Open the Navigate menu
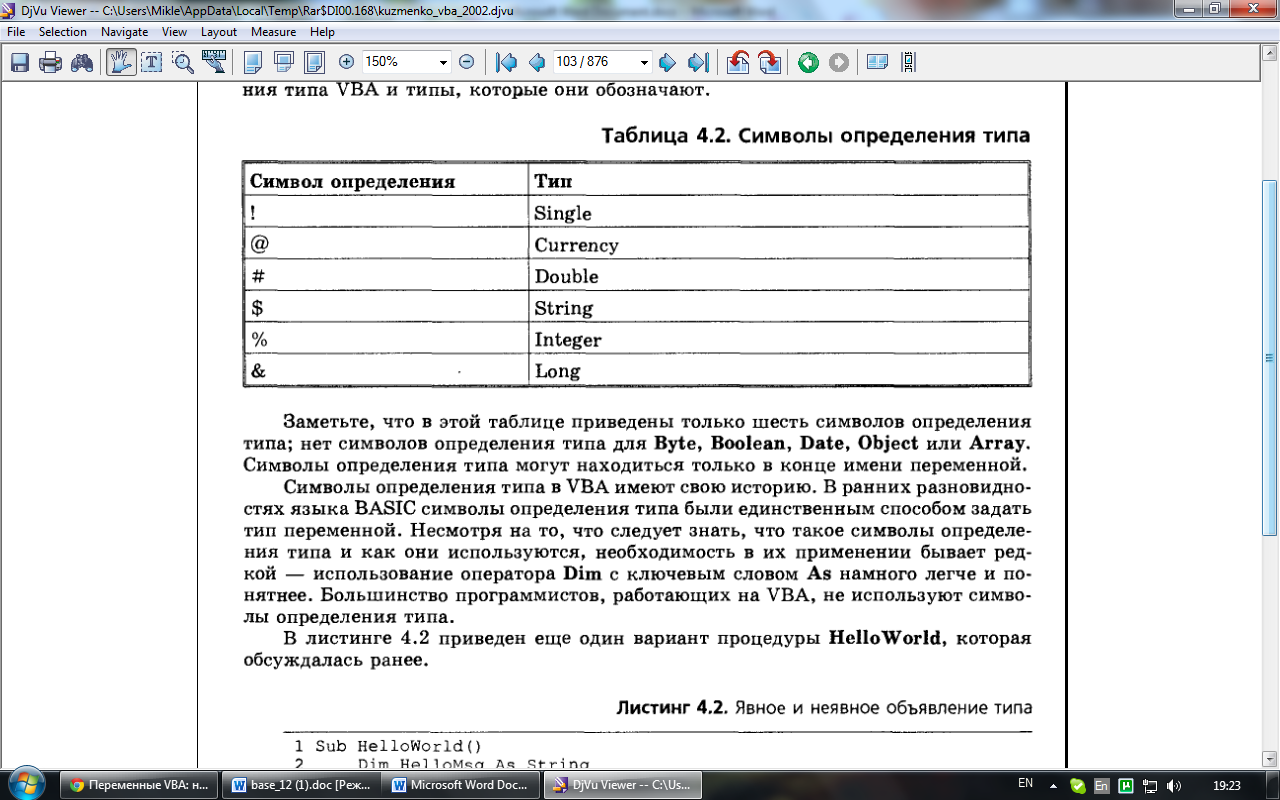This screenshot has width=1280, height=800. point(125,32)
